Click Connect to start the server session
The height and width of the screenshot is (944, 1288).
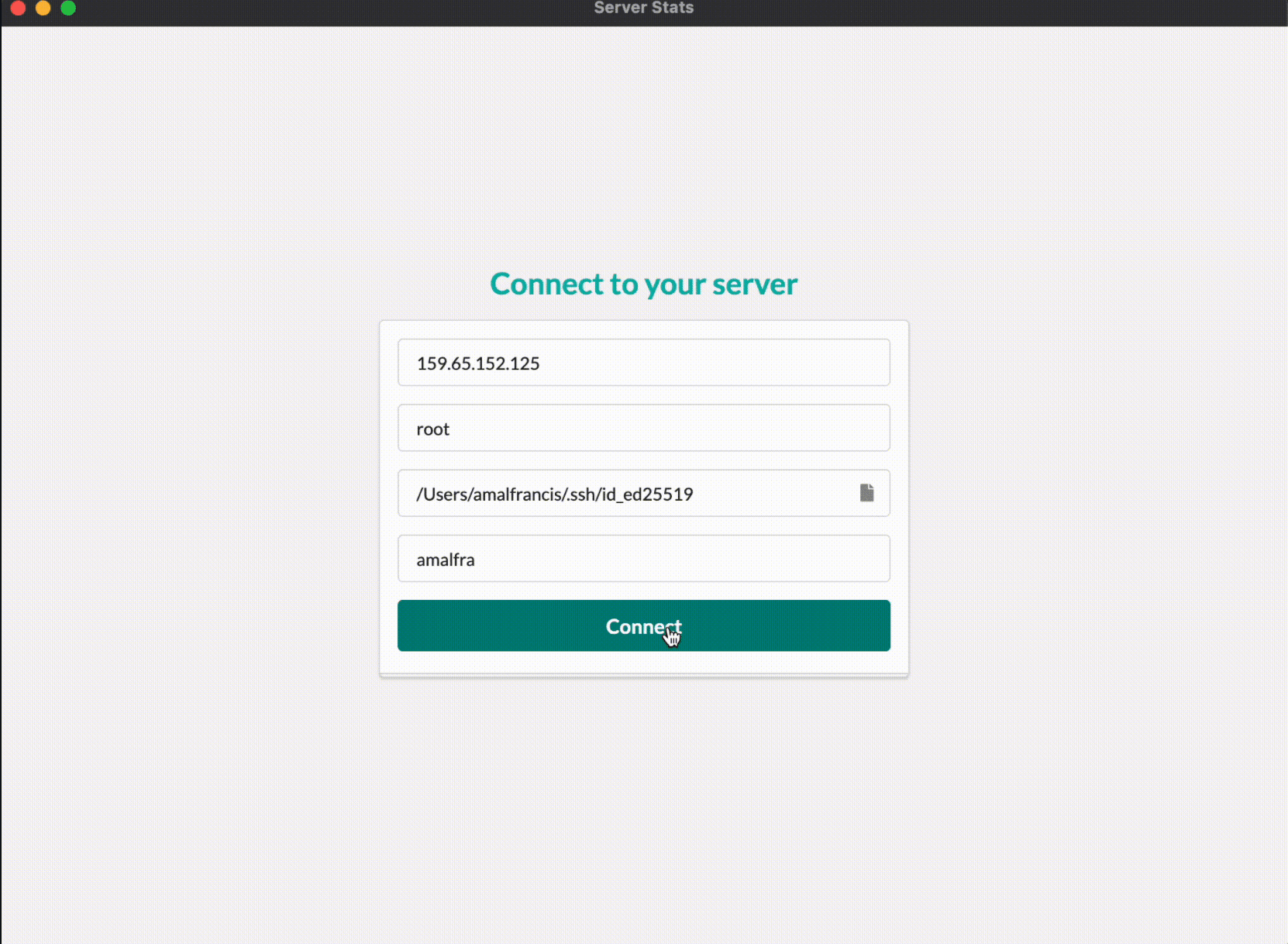643,625
